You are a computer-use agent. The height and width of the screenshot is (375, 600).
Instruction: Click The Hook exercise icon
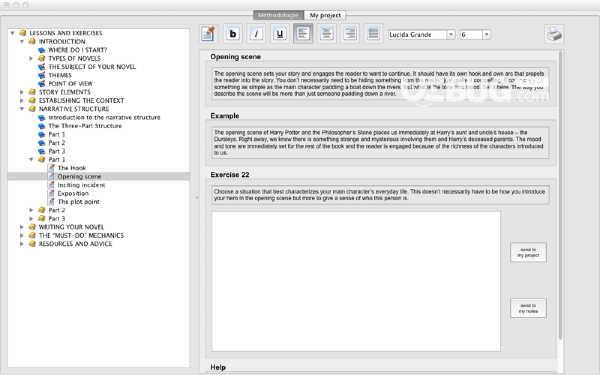coord(51,168)
